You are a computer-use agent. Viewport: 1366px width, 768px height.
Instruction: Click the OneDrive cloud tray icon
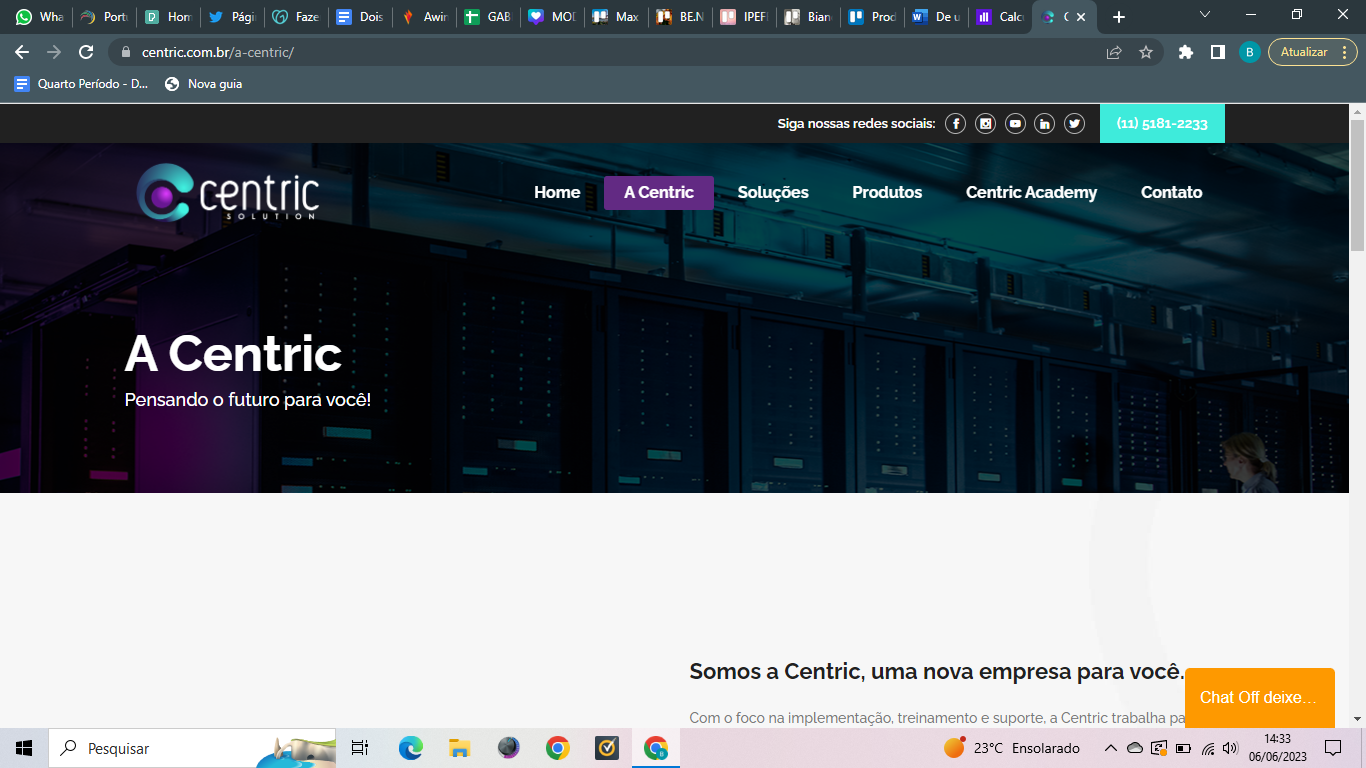(x=1135, y=748)
